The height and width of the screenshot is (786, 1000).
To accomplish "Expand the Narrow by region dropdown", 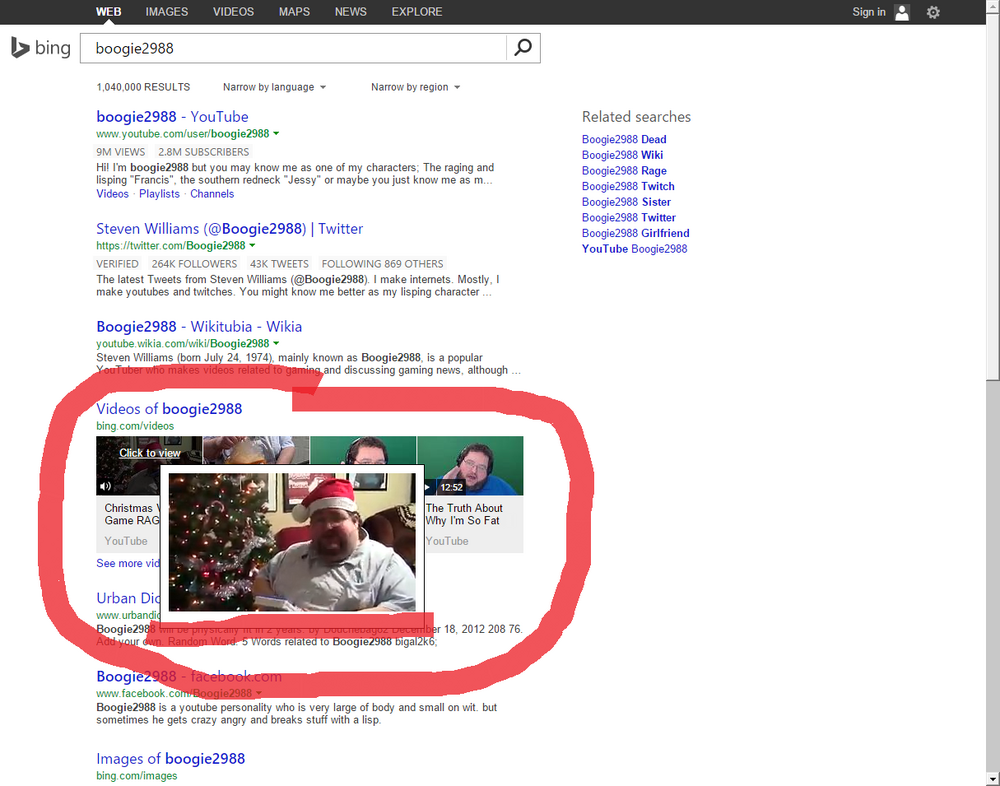I will [416, 87].
